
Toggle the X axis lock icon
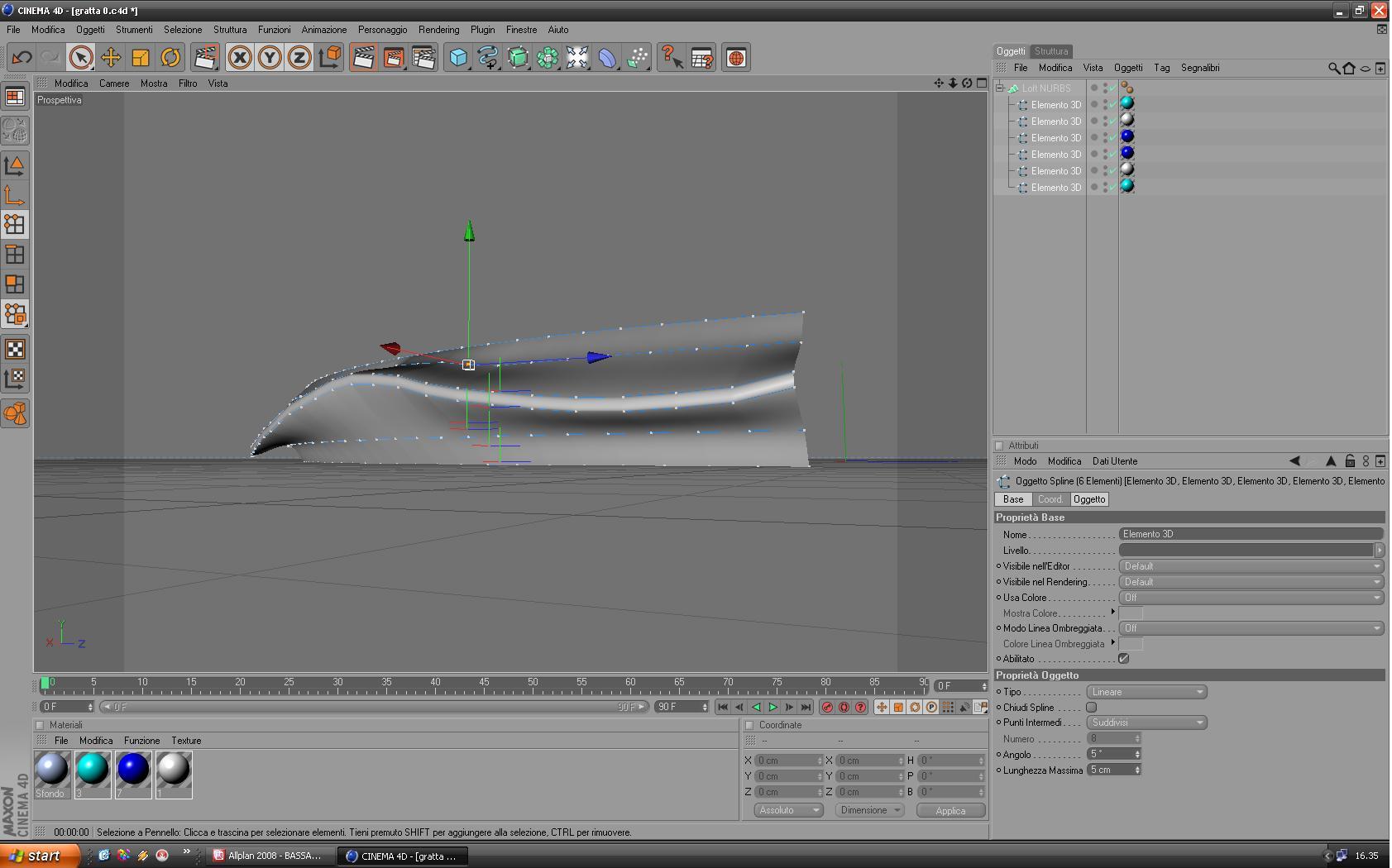pos(240,57)
